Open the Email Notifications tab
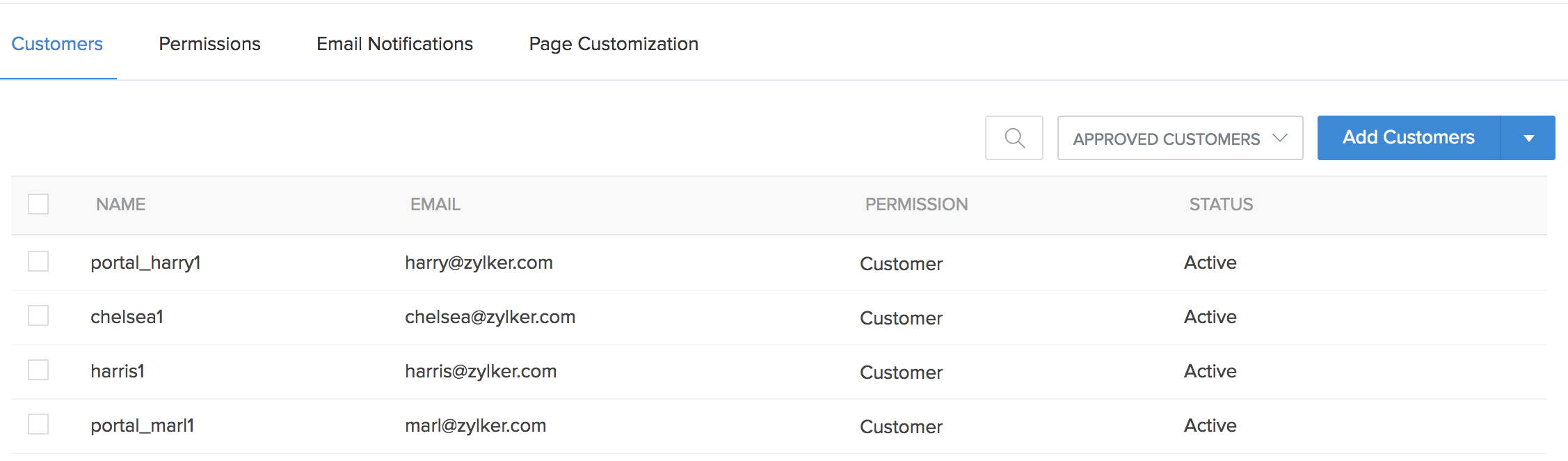 [394, 44]
